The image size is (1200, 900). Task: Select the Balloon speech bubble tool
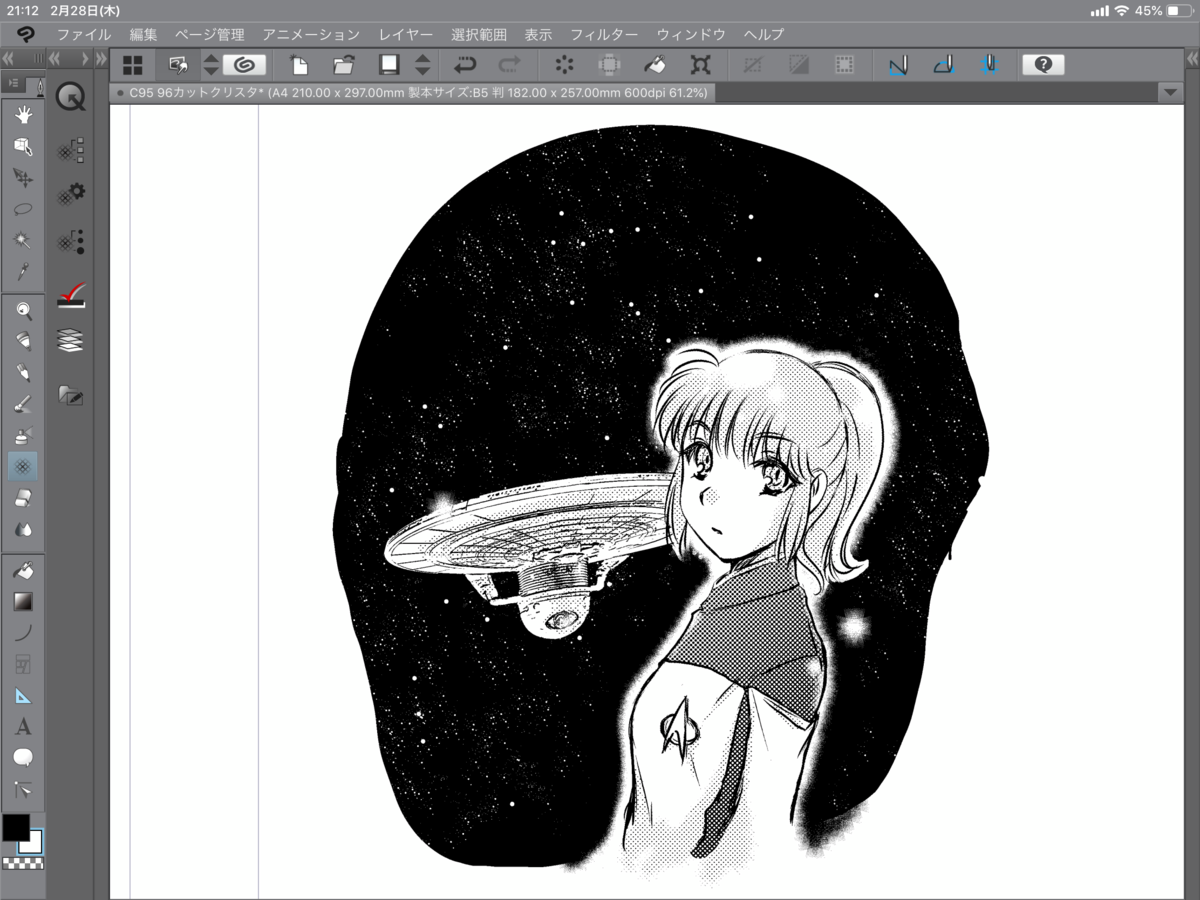click(23, 757)
